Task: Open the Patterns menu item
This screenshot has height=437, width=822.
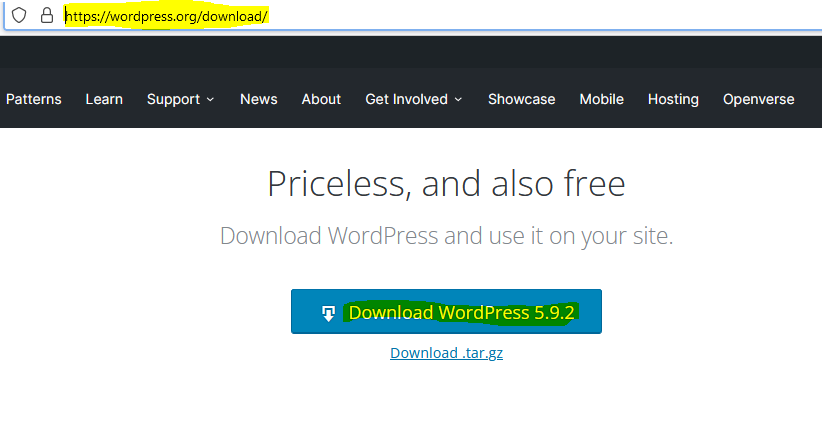Action: click(34, 99)
